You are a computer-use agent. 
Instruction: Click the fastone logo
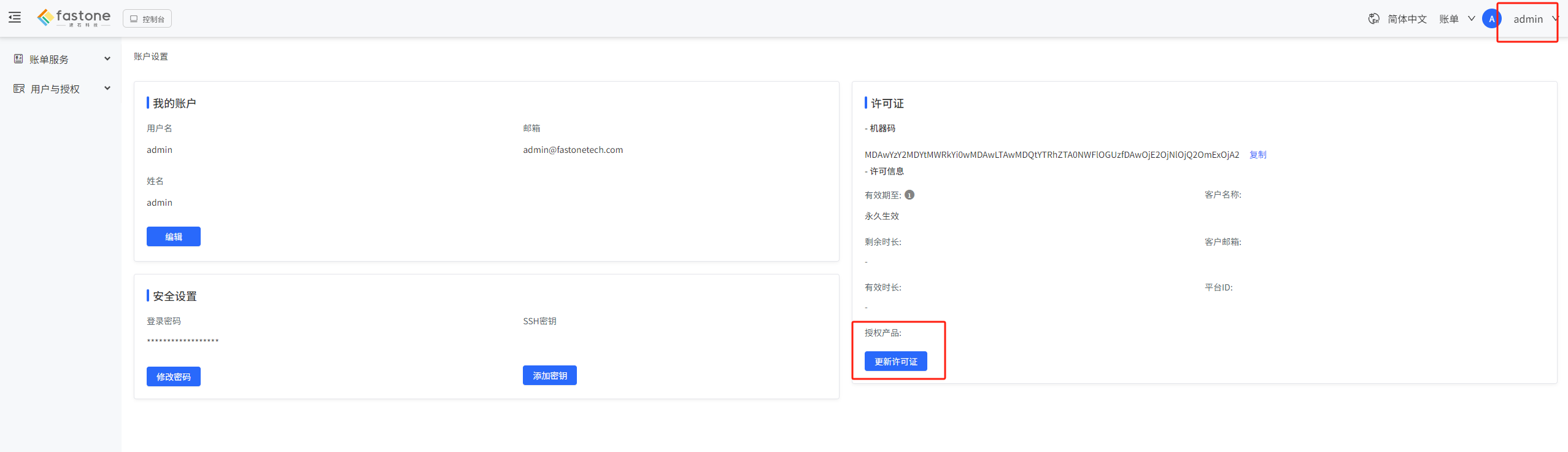74,18
